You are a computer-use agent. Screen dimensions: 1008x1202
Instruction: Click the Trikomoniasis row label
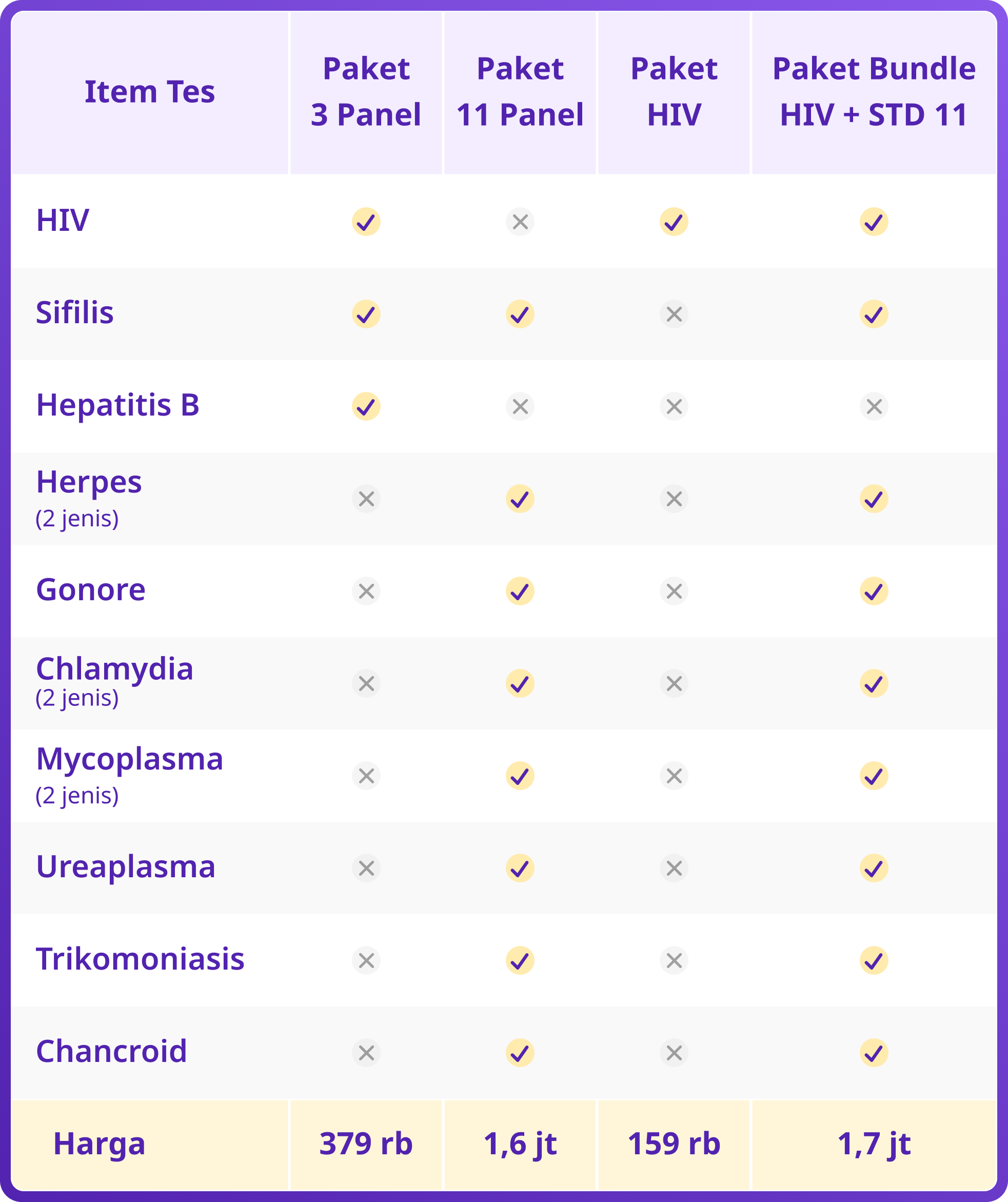[140, 959]
